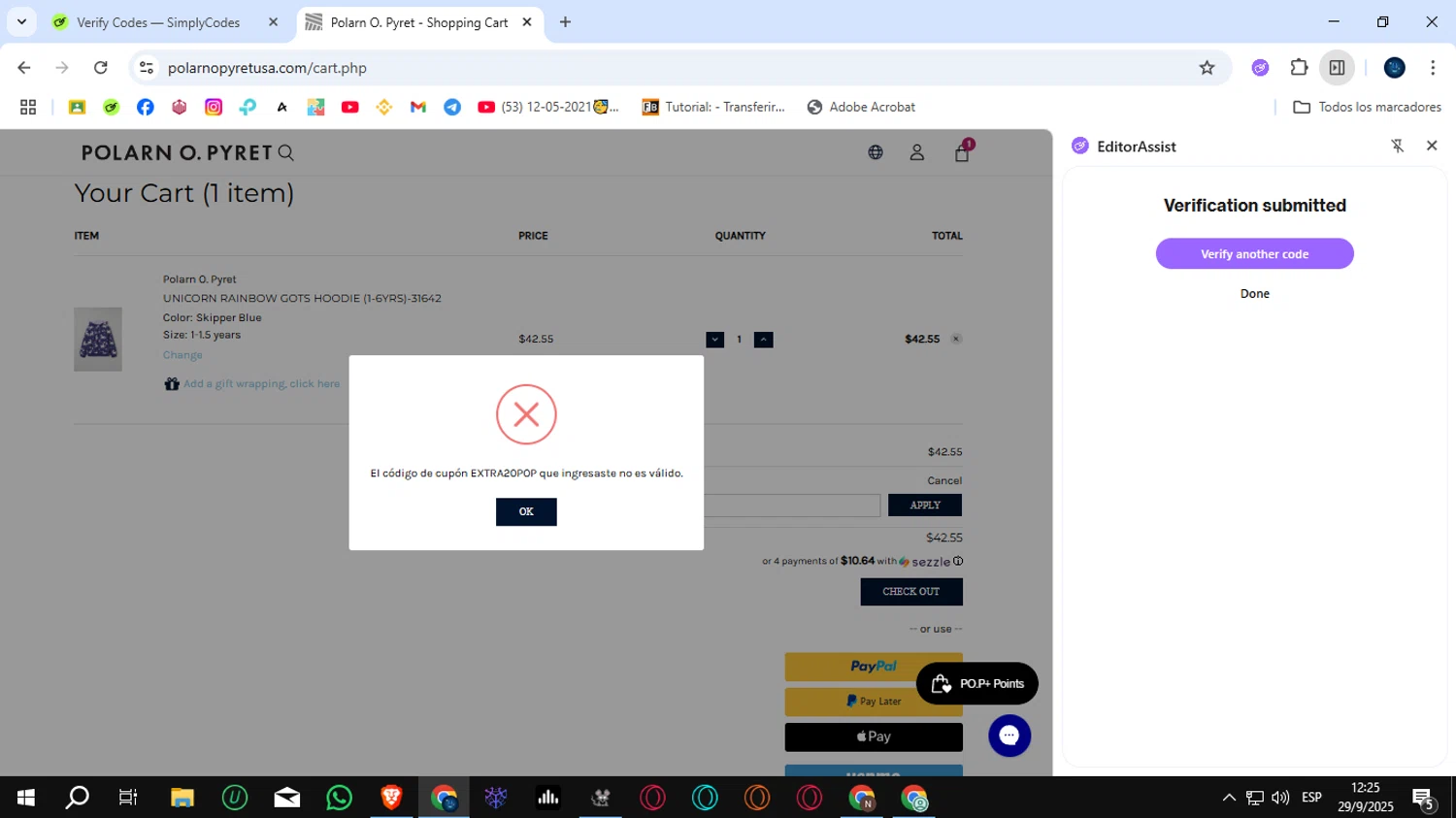
Task: Show hidden system tray icons
Action: [1229, 798]
